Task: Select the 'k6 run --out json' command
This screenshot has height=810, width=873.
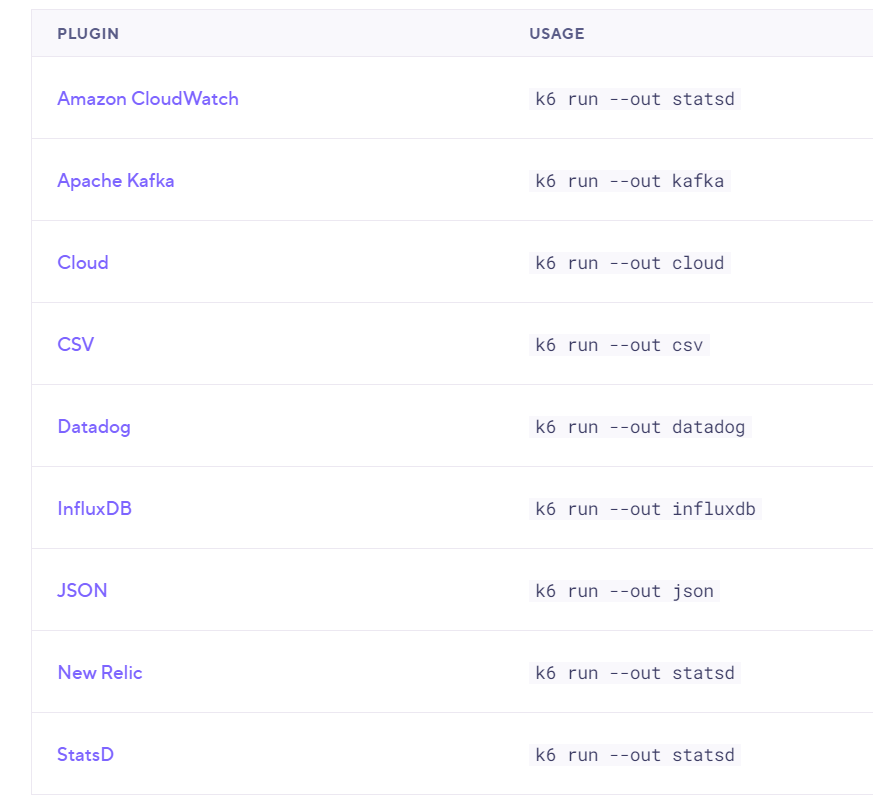Action: (624, 591)
